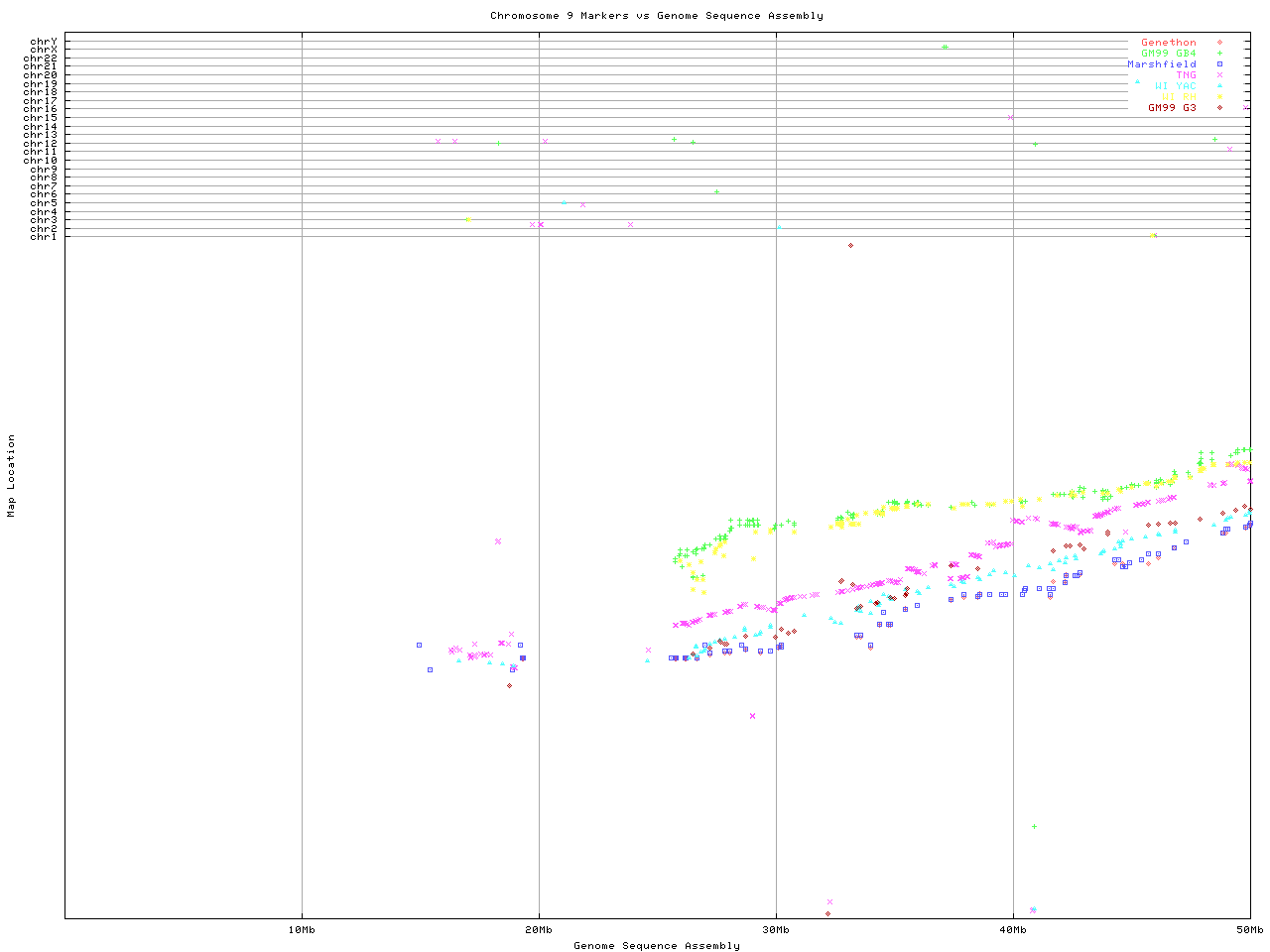
Task: Select the WI YAC legend label
Action: pos(1175,86)
